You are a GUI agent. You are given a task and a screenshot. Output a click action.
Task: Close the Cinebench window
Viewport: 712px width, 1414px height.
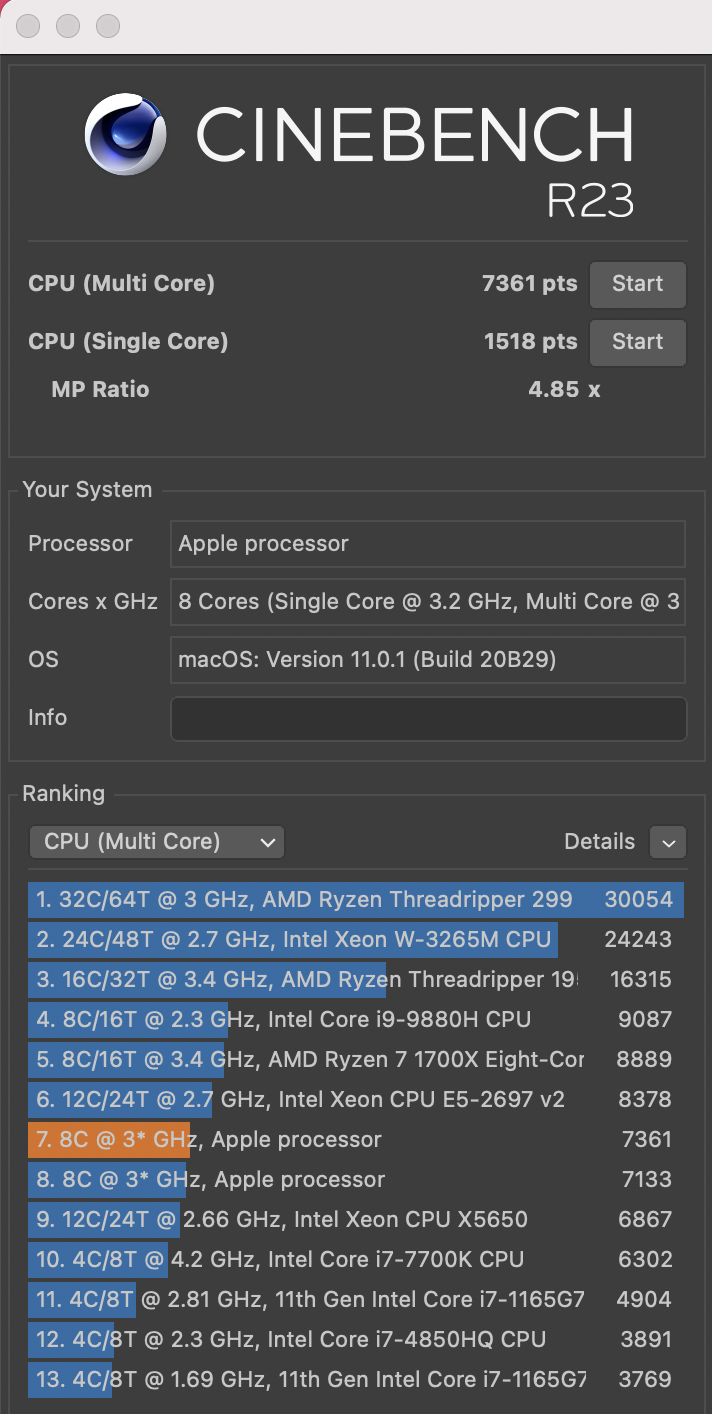click(28, 26)
